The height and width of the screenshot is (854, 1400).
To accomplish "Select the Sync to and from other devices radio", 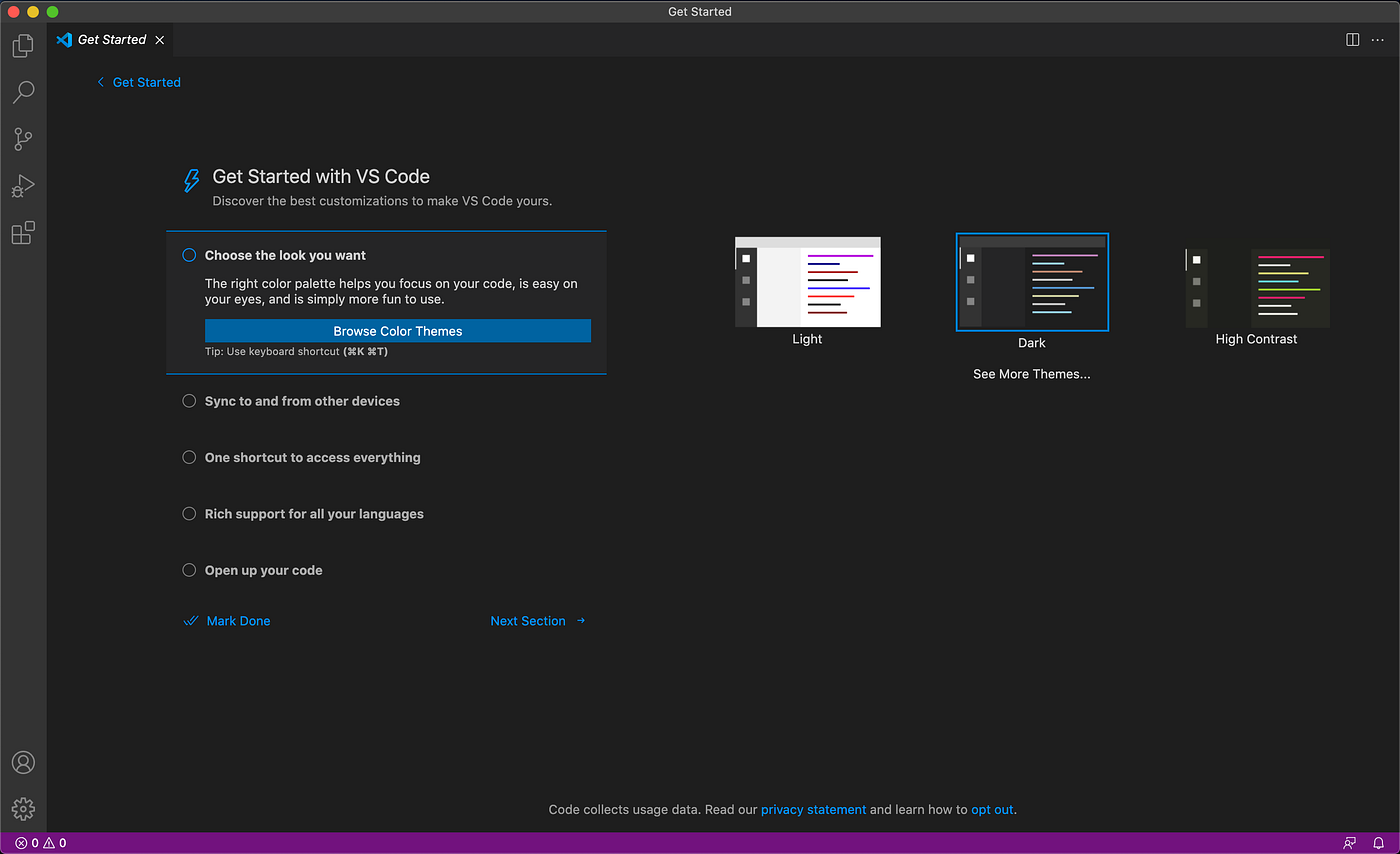I will click(x=189, y=400).
